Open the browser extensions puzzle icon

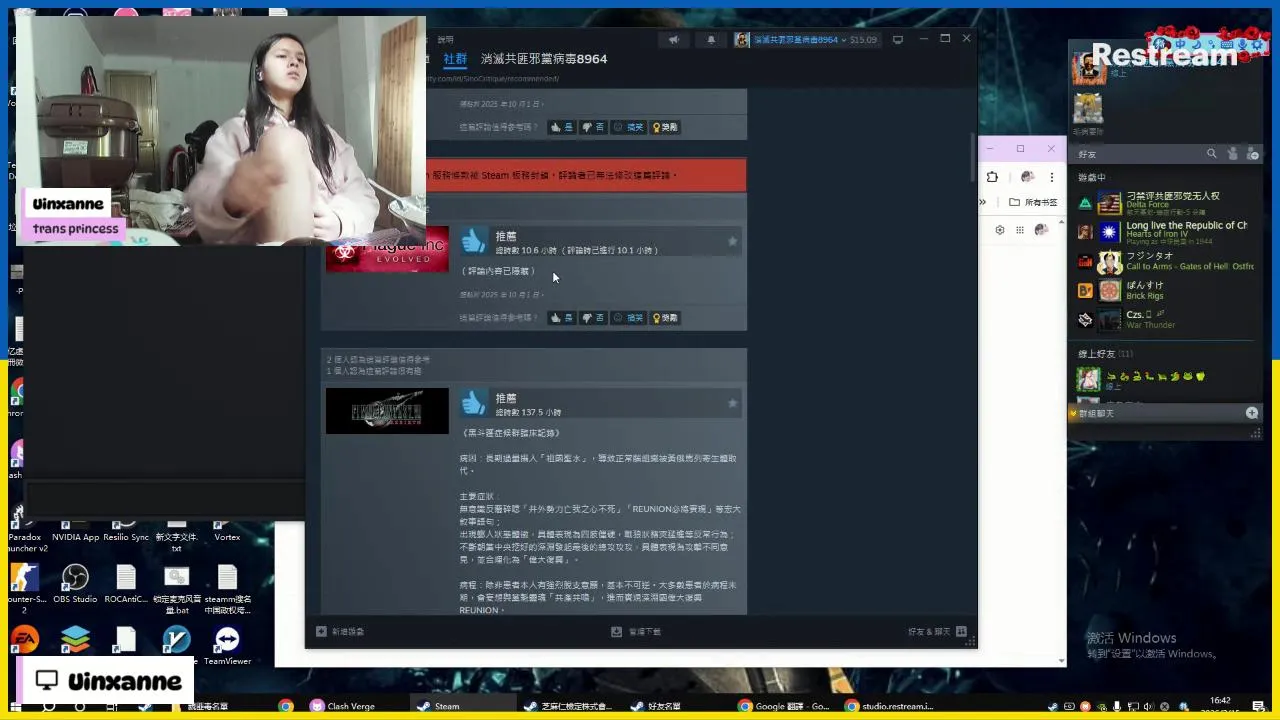point(992,177)
